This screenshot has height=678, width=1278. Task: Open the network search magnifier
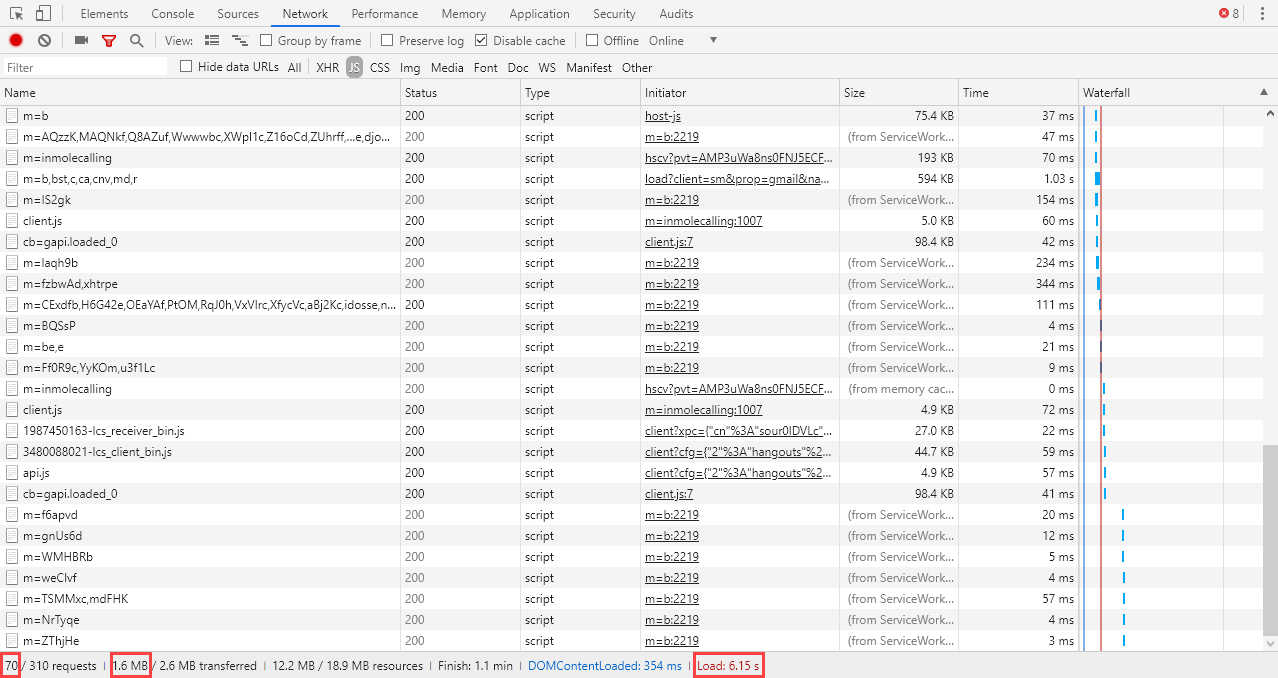(x=136, y=40)
